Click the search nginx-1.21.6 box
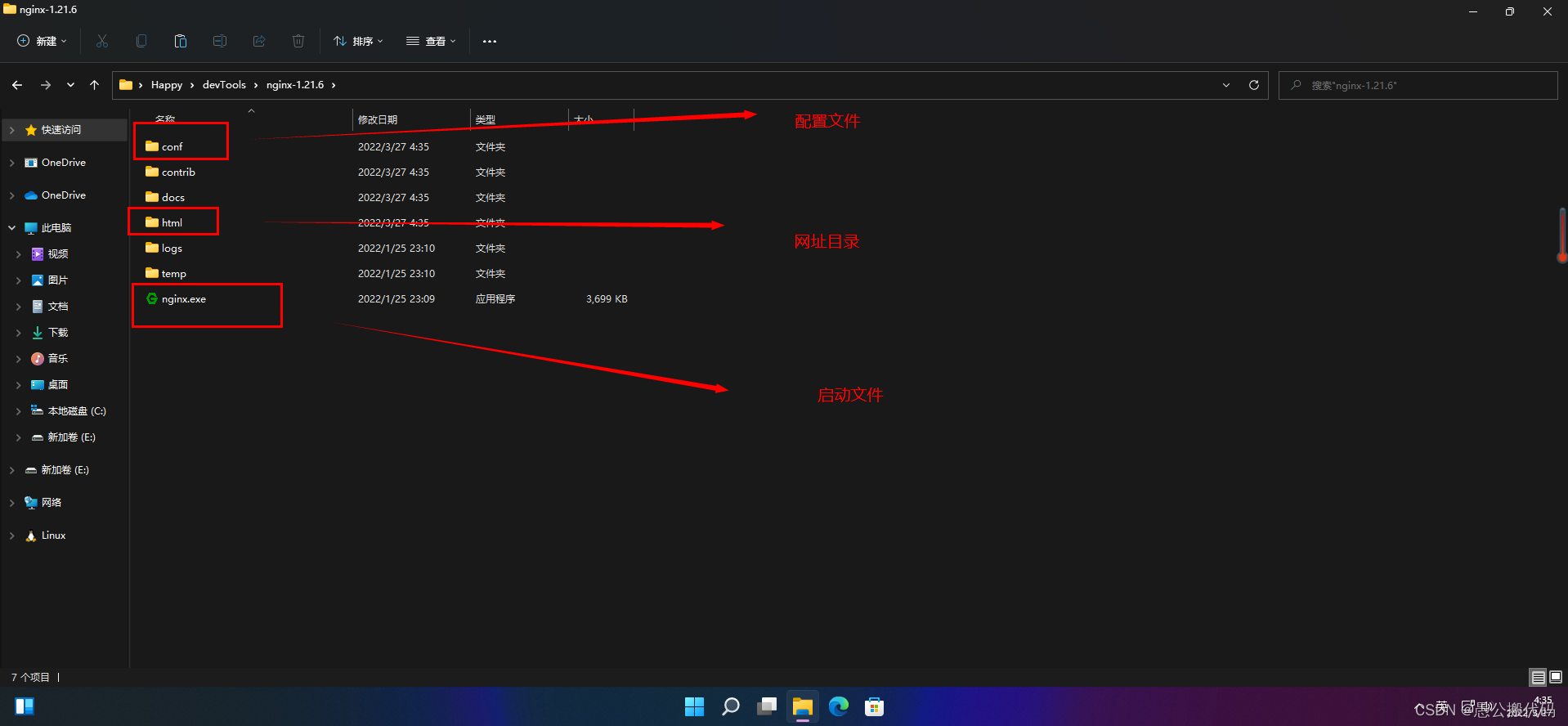The image size is (1568, 726). tap(1418, 85)
